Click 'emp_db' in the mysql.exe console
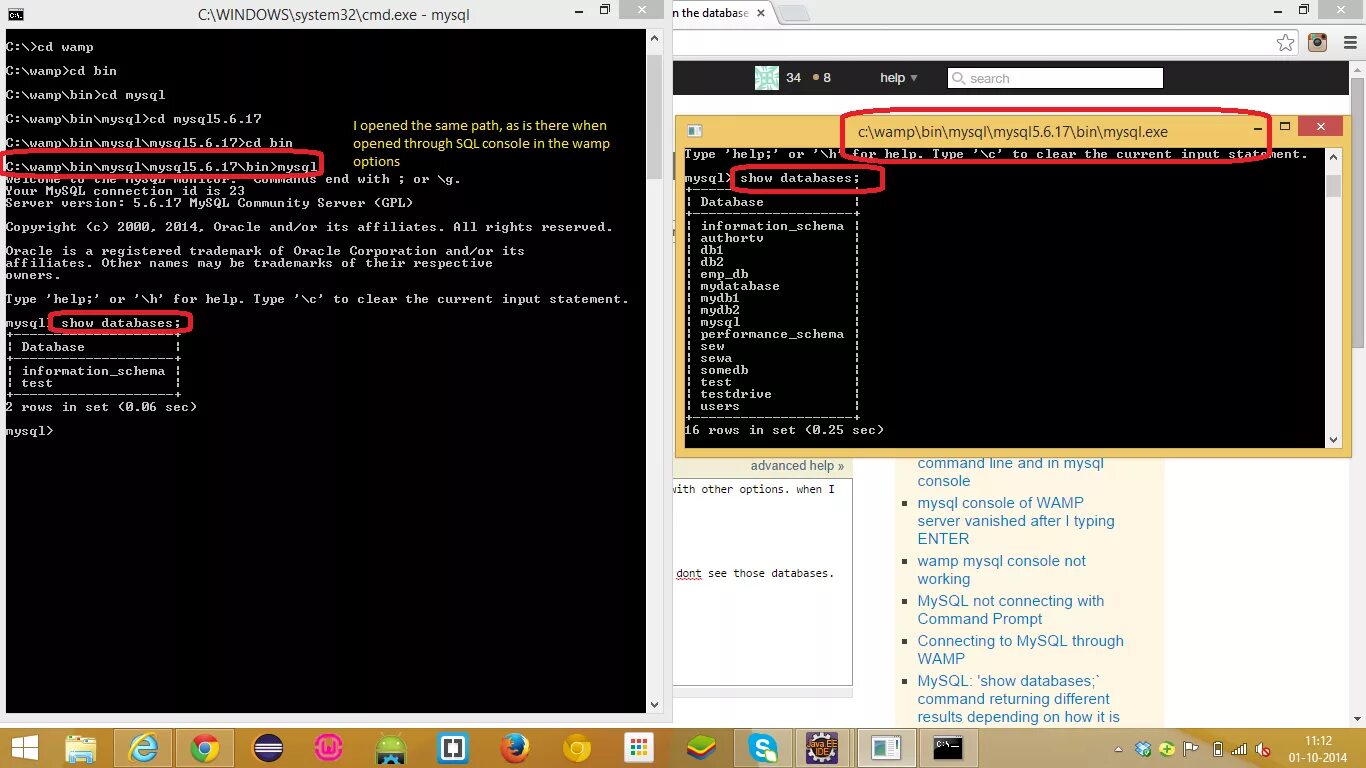 (724, 274)
